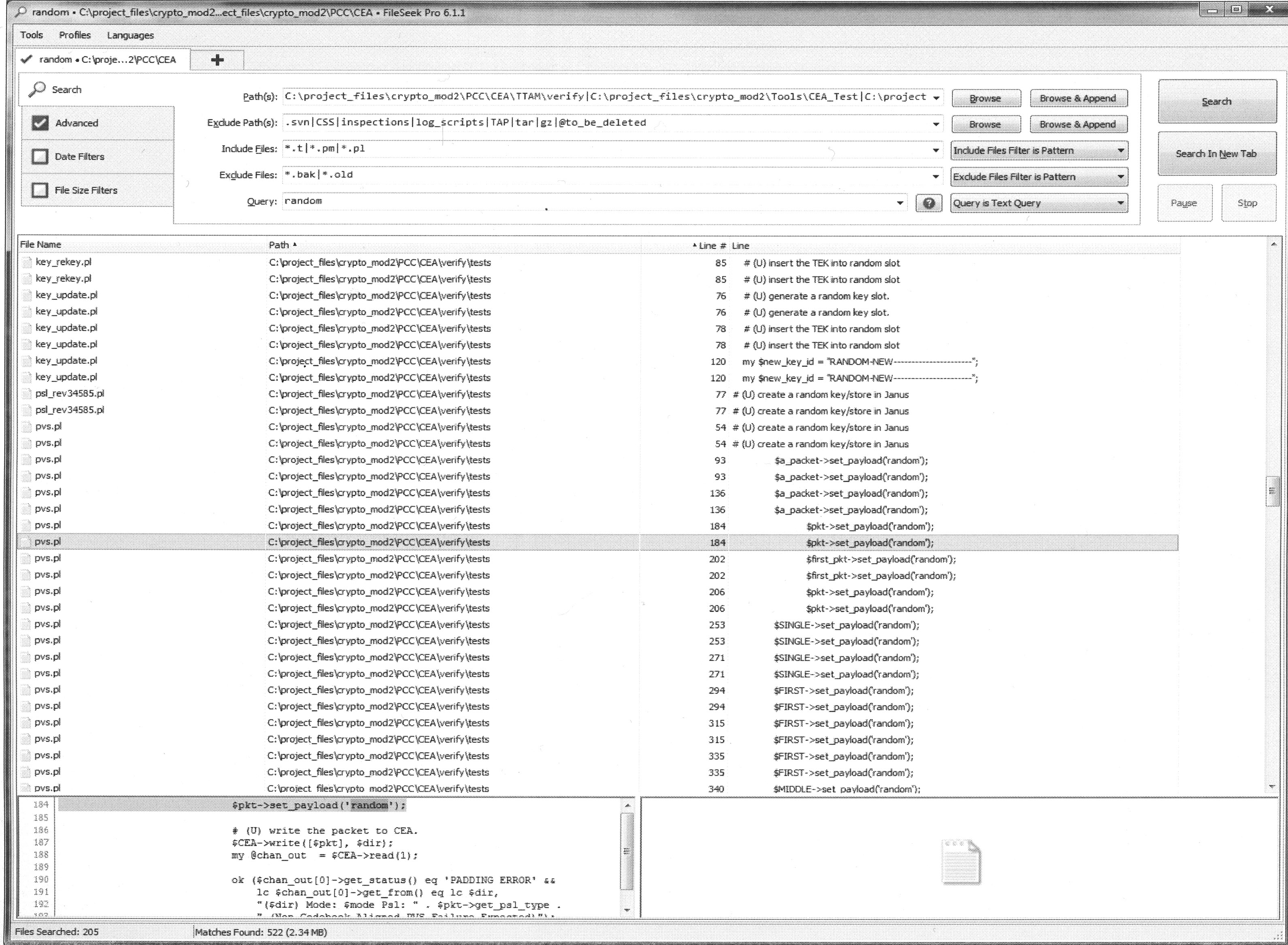Click the plus icon to open new tab
Screen dimensions: 1288x945
[x=218, y=60]
